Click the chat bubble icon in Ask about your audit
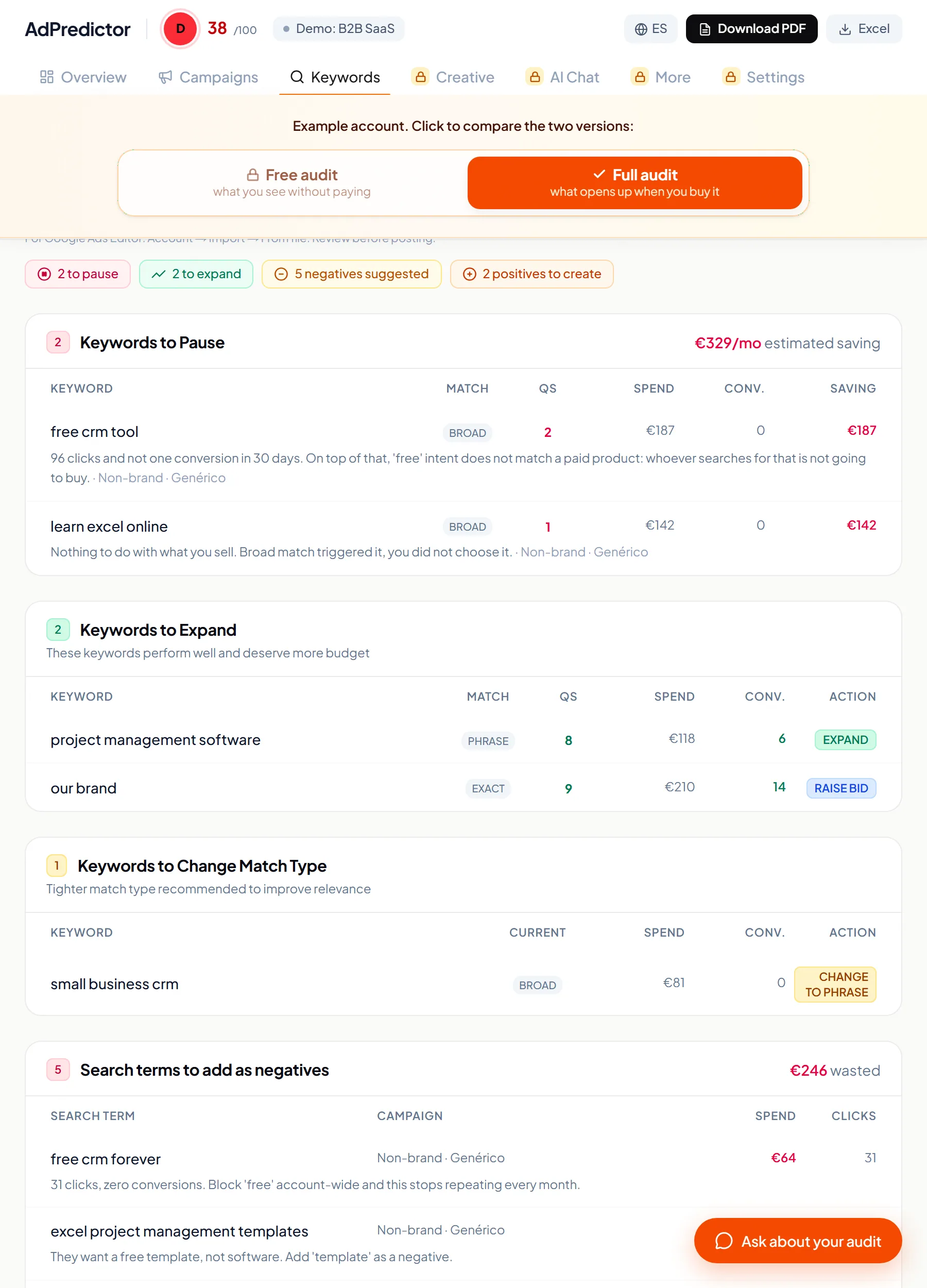Viewport: 927px width, 1288px height. tap(724, 1240)
